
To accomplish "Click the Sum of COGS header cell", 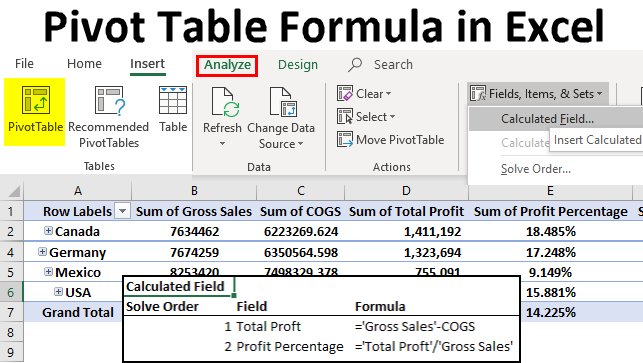I will (301, 211).
